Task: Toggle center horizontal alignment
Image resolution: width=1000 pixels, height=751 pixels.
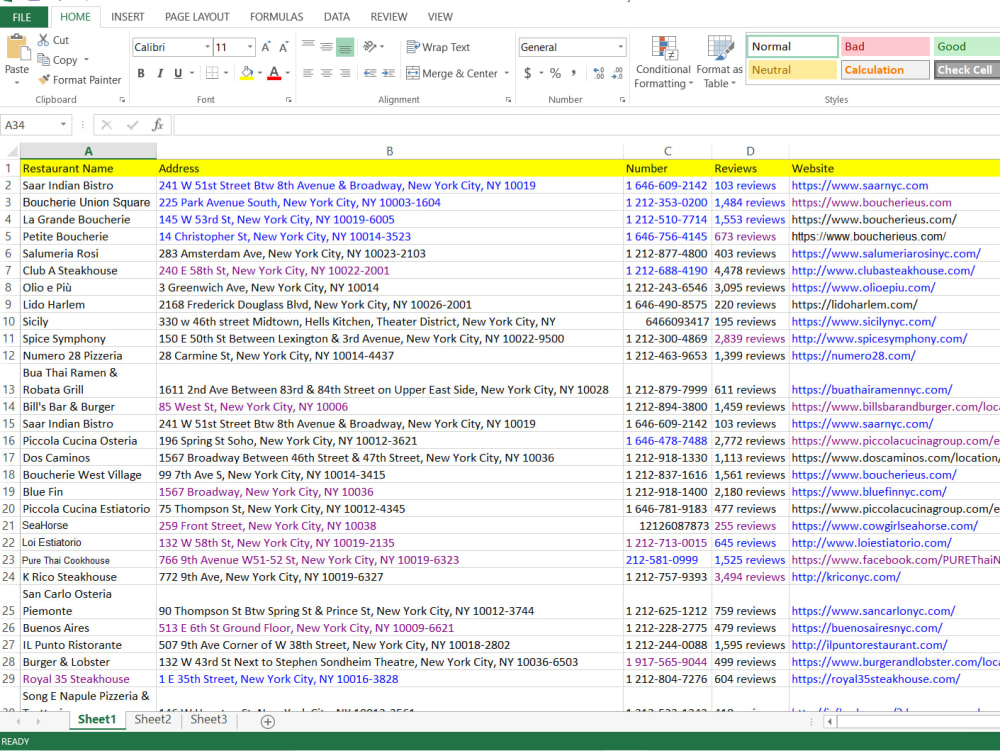Action: (x=327, y=73)
